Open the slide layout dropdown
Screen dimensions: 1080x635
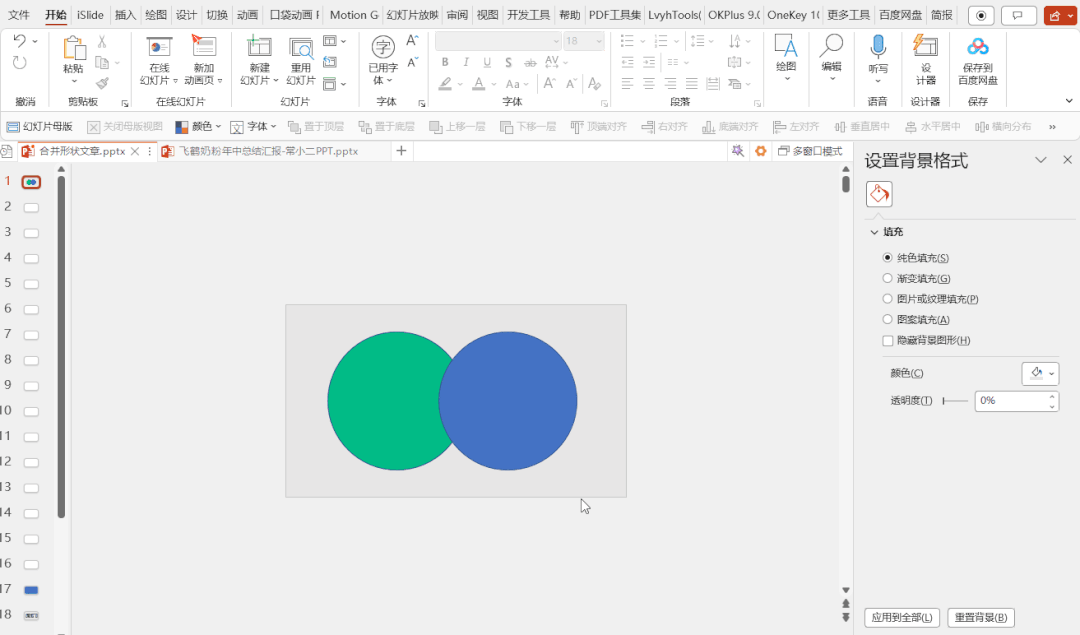334,41
